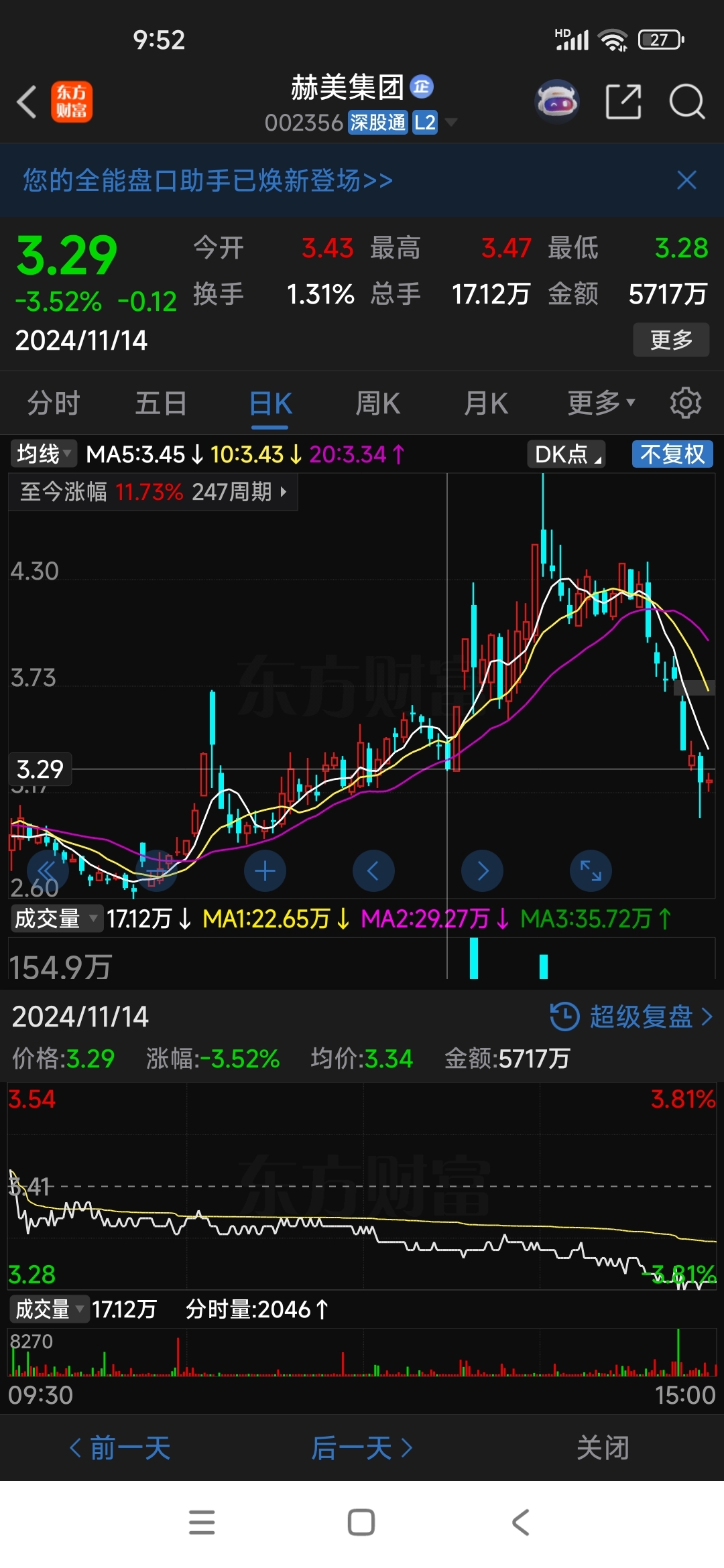
Task: Open the 您的全能盘口助手已焕新登场 banner link
Action: [208, 180]
